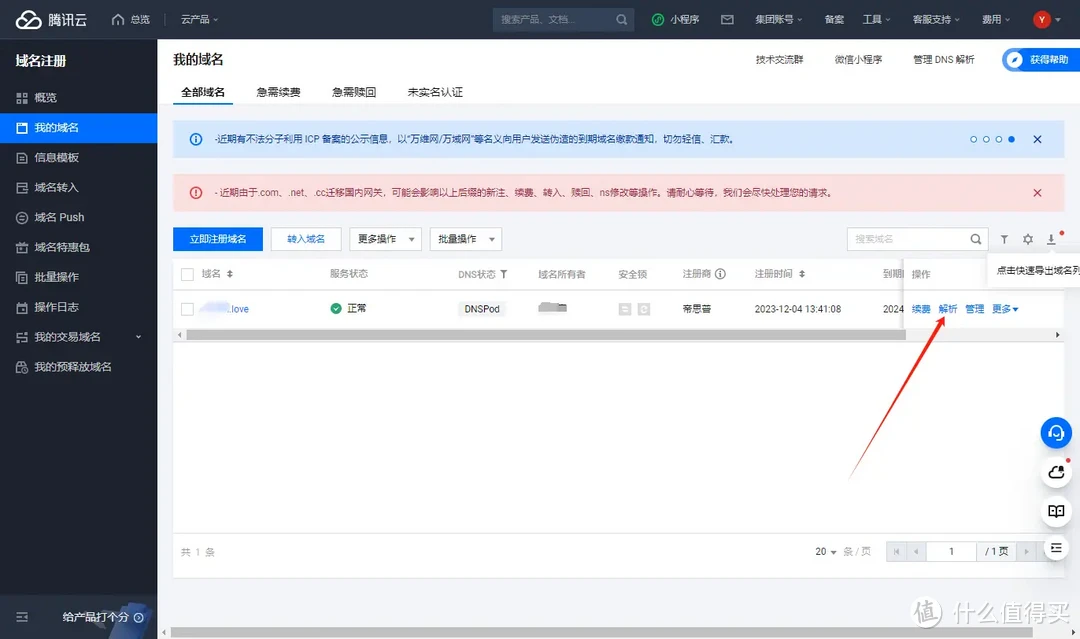Expand the 工具 tools menu
Screen dimensions: 1080x639
tap(876, 19)
